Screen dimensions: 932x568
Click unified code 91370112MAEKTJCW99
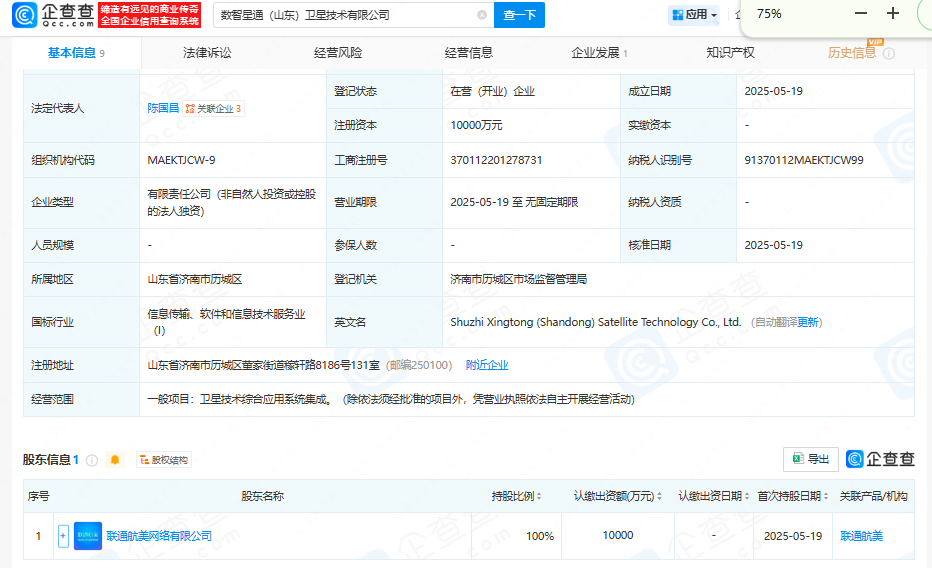click(804, 160)
